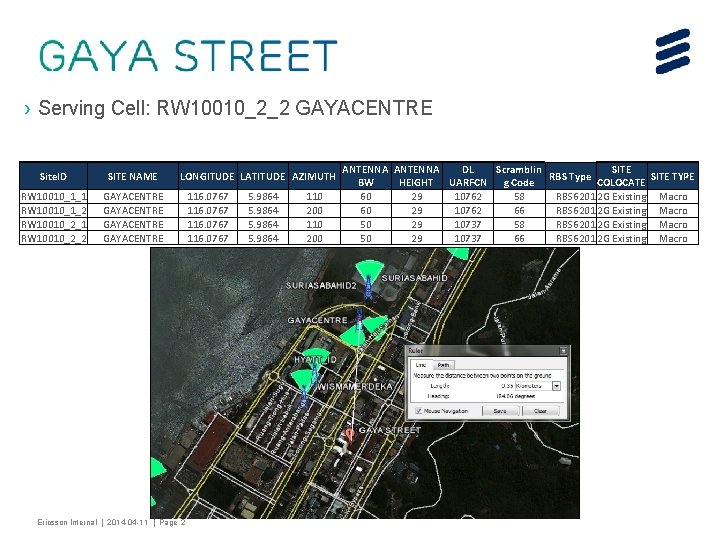The width and height of the screenshot is (720, 540).
Task: Click antenna BW '50' in row RW10010_2_2
Action: click(366, 238)
